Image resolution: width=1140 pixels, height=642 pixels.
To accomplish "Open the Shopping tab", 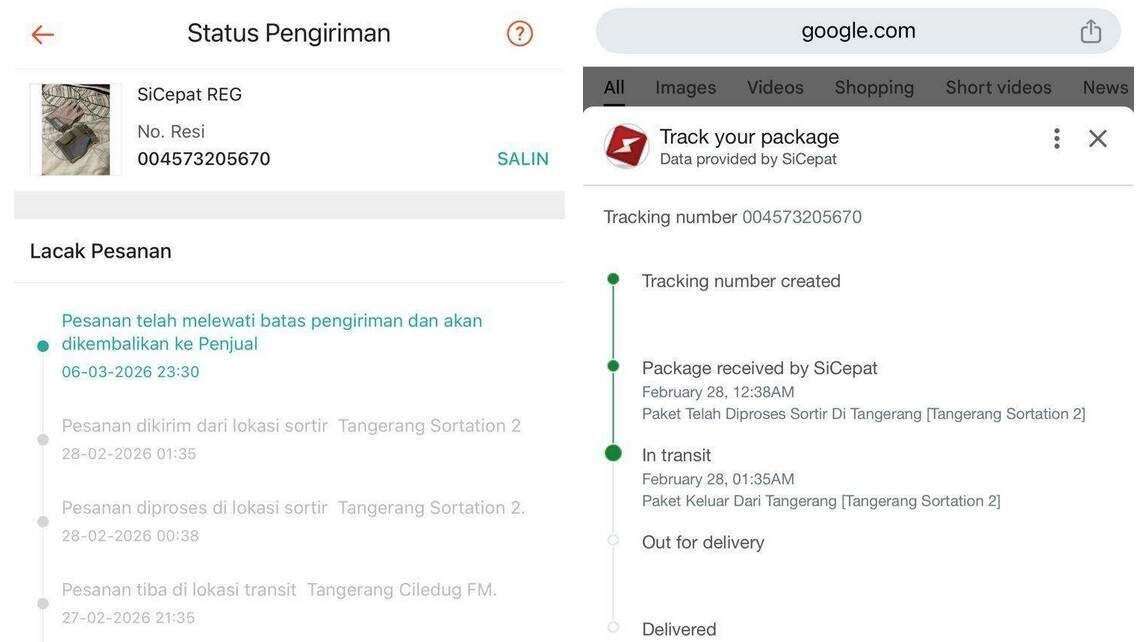I will 874,87.
